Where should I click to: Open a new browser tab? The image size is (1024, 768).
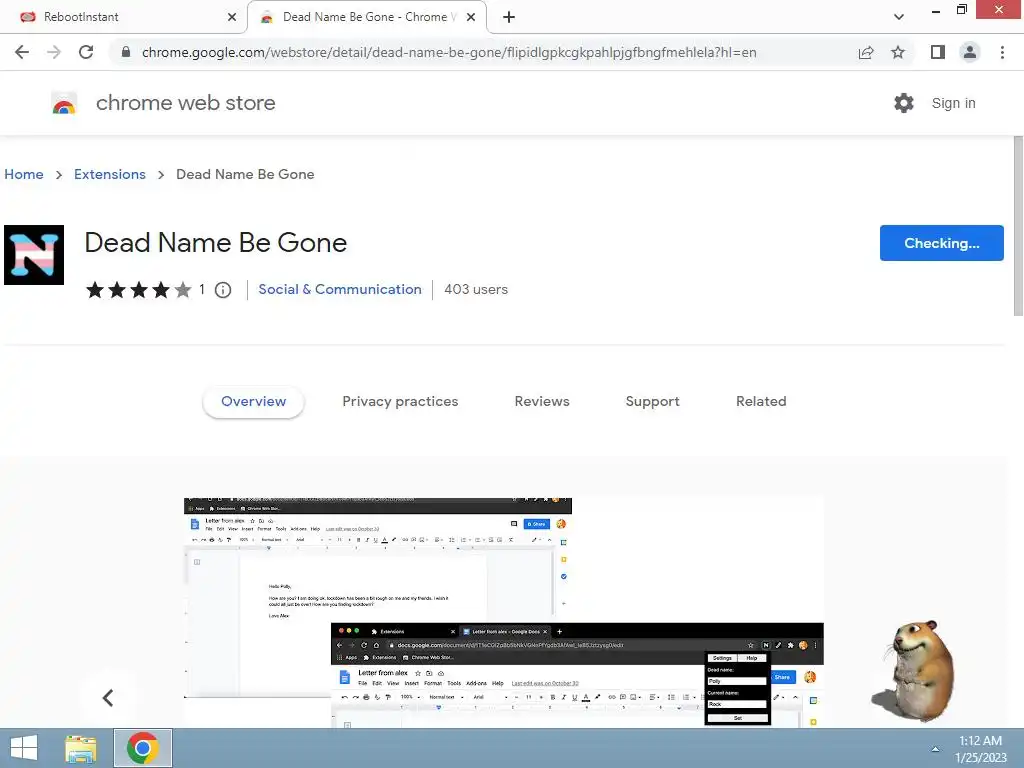509,17
